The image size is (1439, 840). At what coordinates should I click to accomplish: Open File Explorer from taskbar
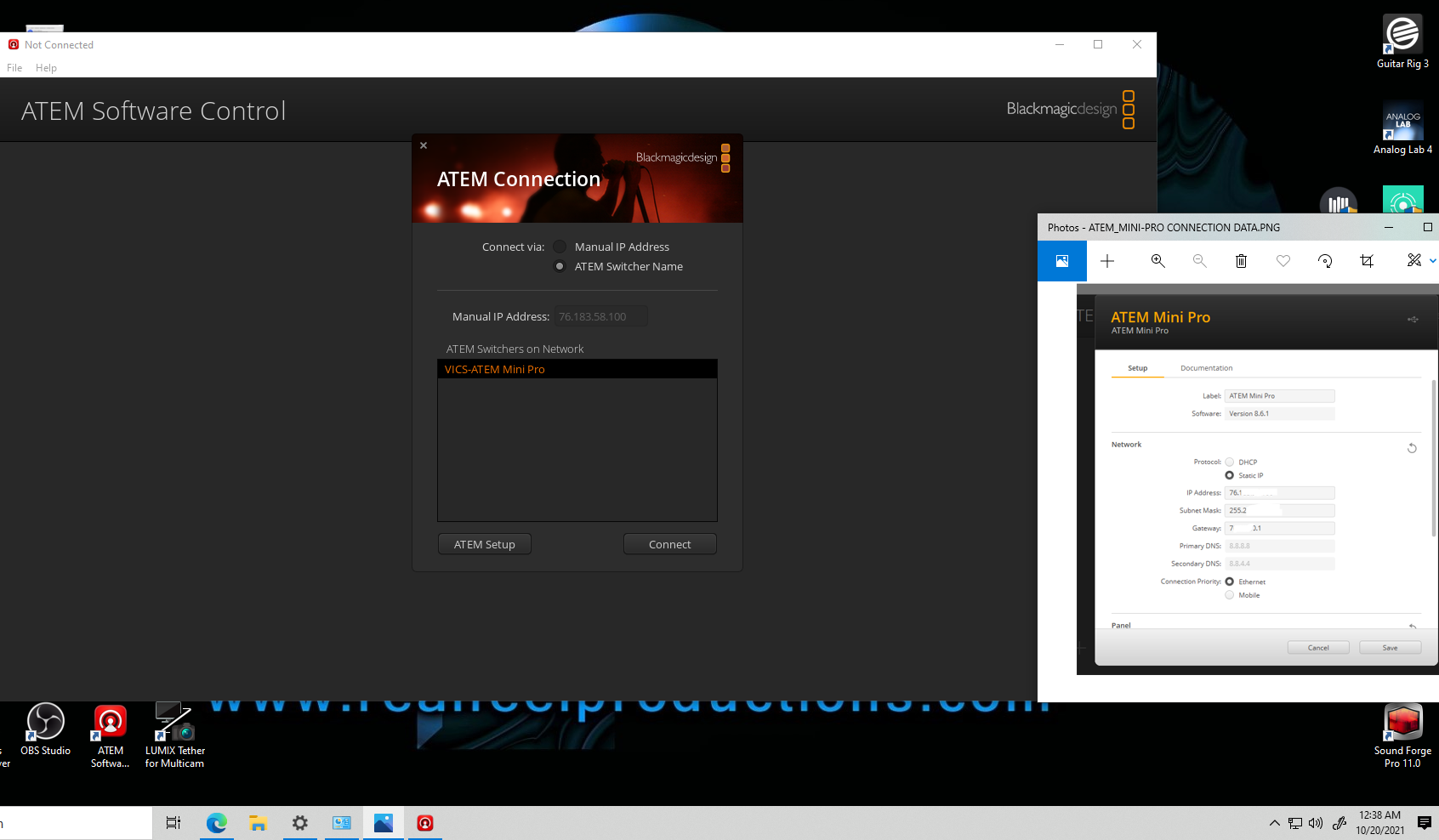(258, 823)
